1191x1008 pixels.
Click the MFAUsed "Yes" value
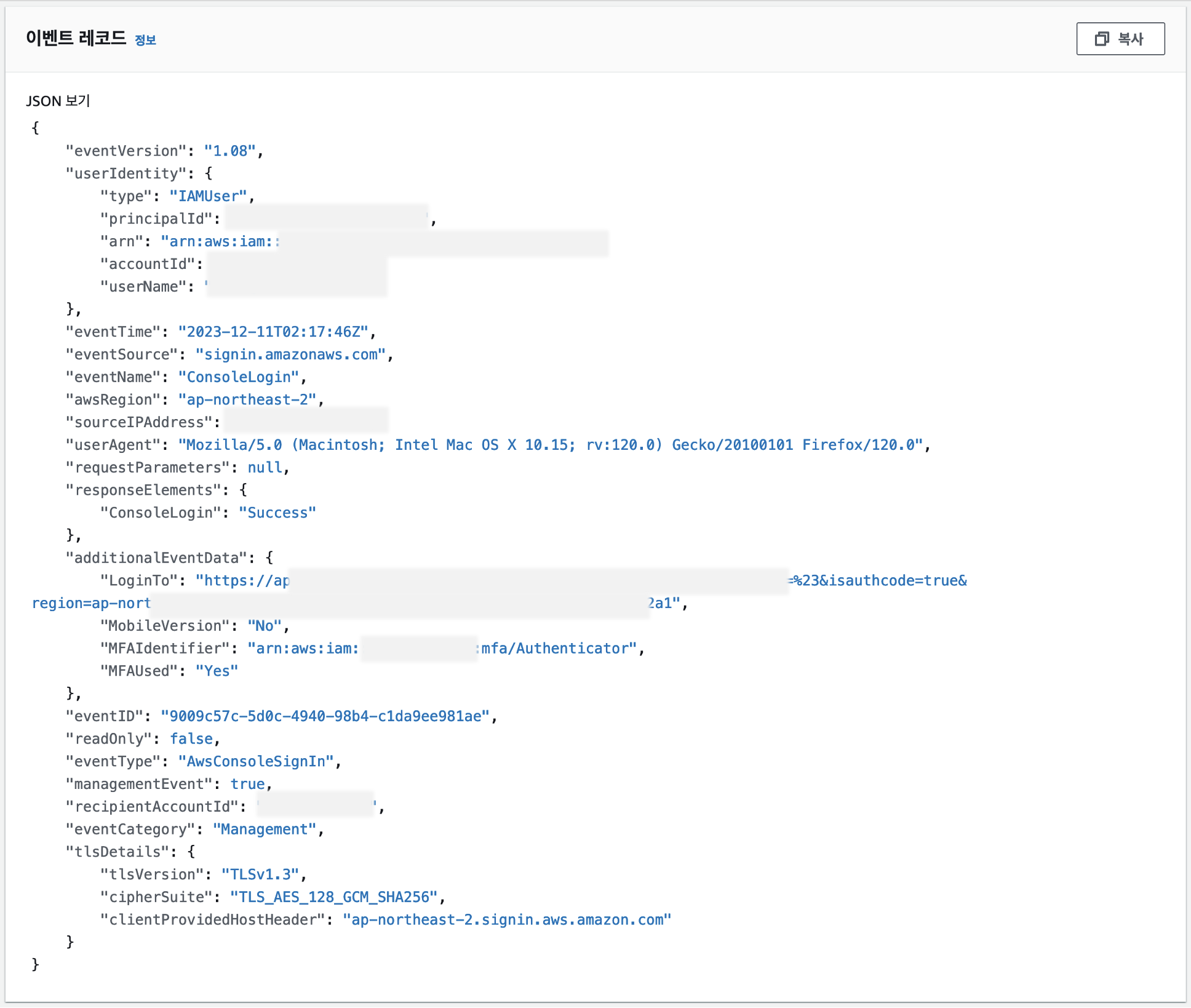point(217,671)
